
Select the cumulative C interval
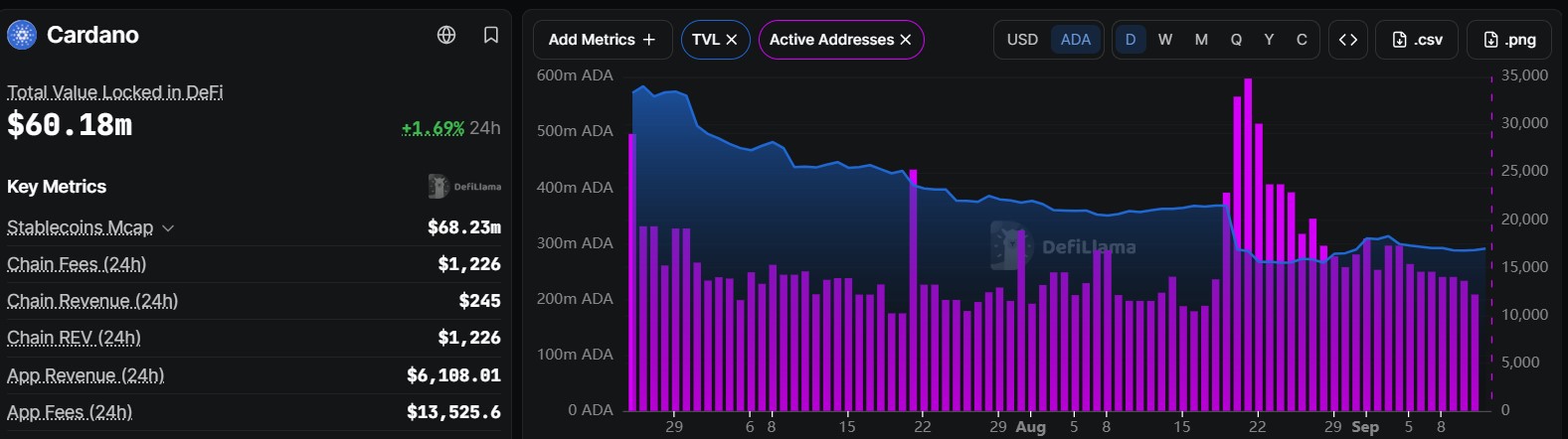(1302, 40)
